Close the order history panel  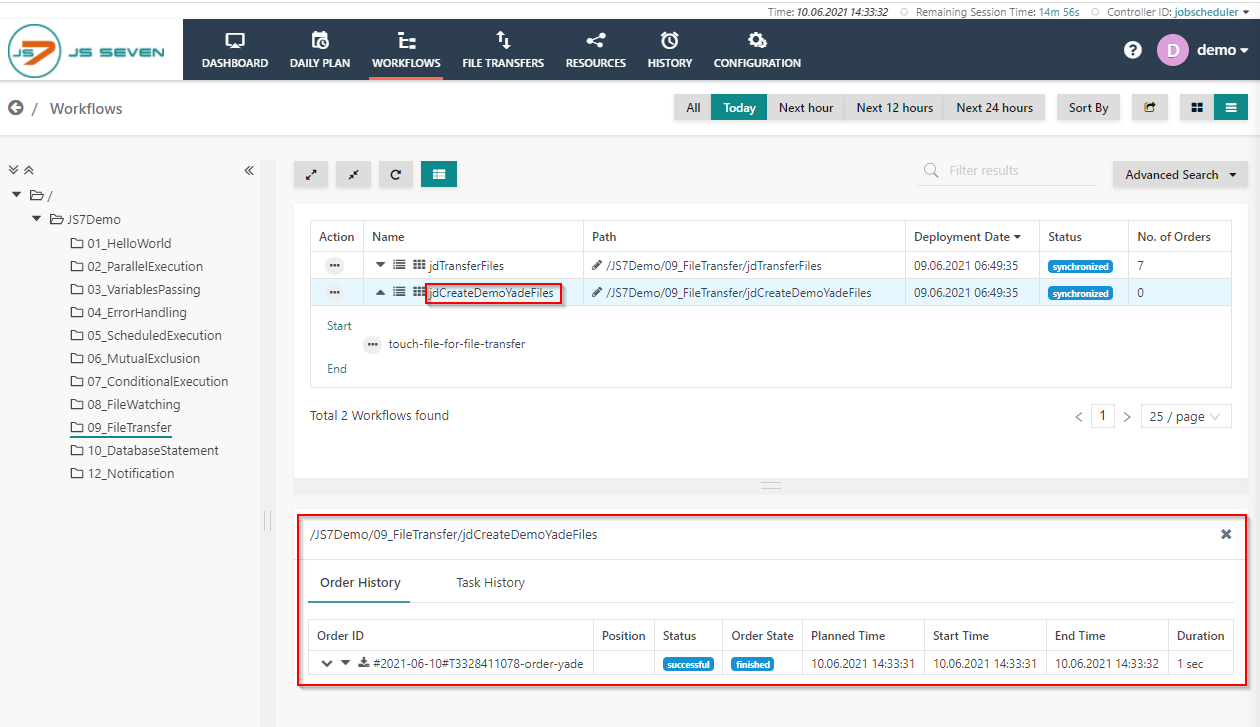click(x=1226, y=534)
